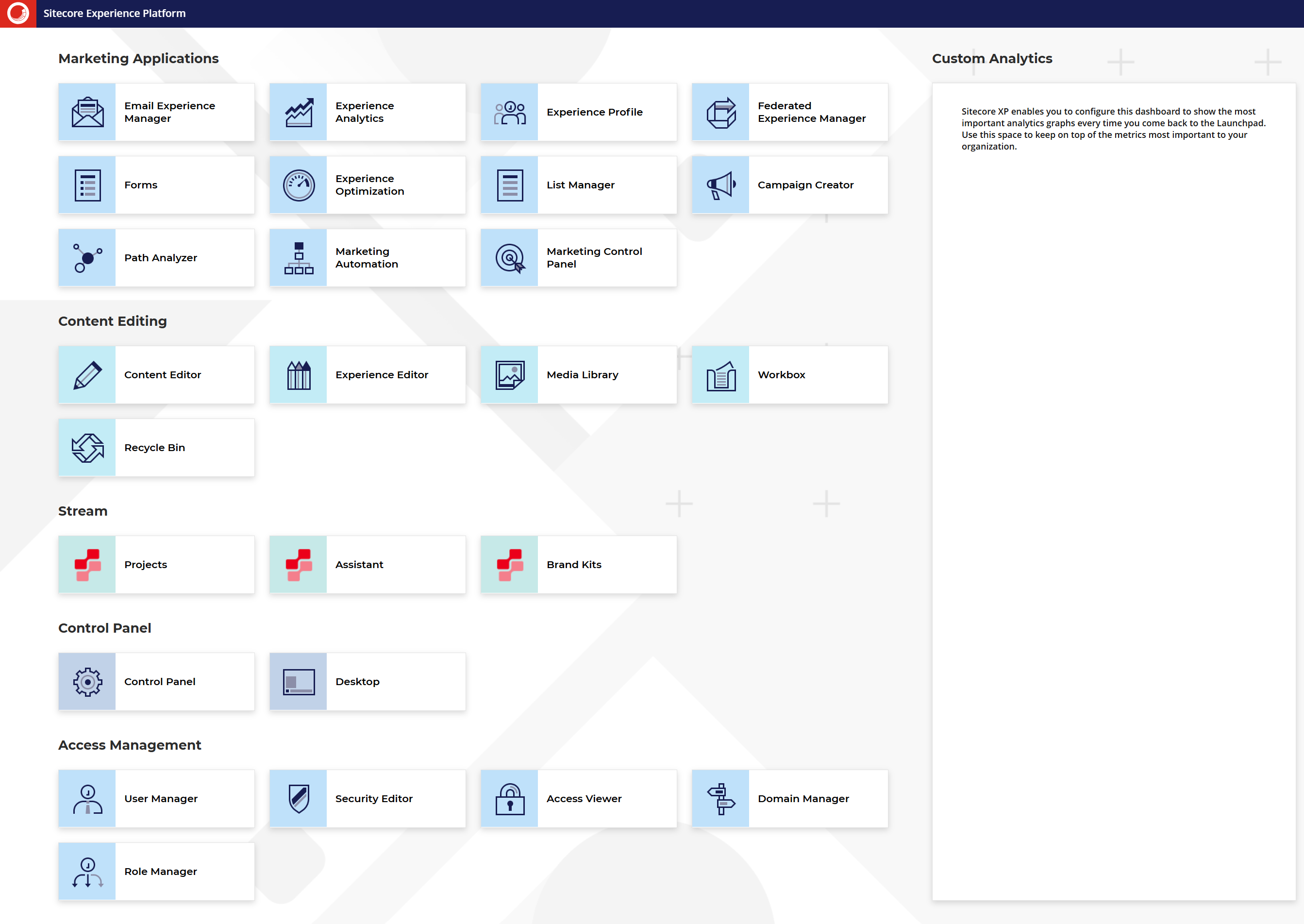
Task: Open the Security Editor shield icon
Action: pyautogui.click(x=298, y=798)
